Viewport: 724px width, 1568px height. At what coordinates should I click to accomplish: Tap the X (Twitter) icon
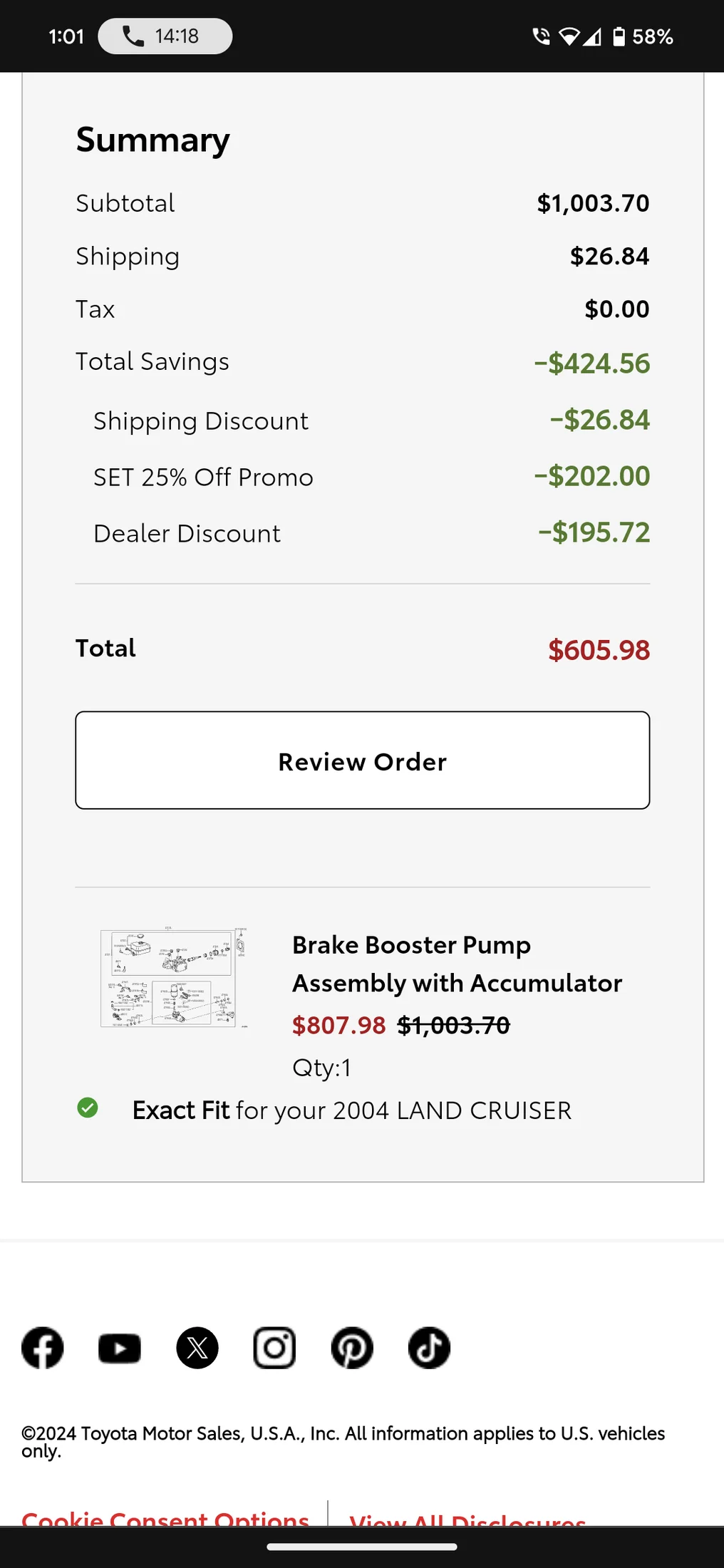[x=197, y=1348]
